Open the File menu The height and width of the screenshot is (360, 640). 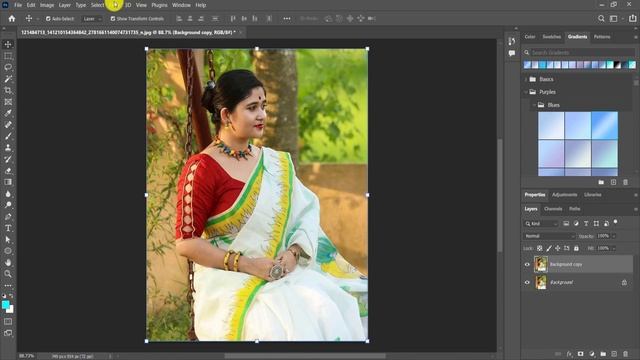pyautogui.click(x=18, y=5)
